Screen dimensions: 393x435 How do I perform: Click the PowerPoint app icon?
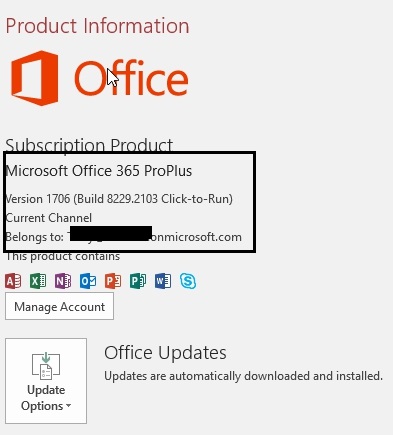point(113,281)
